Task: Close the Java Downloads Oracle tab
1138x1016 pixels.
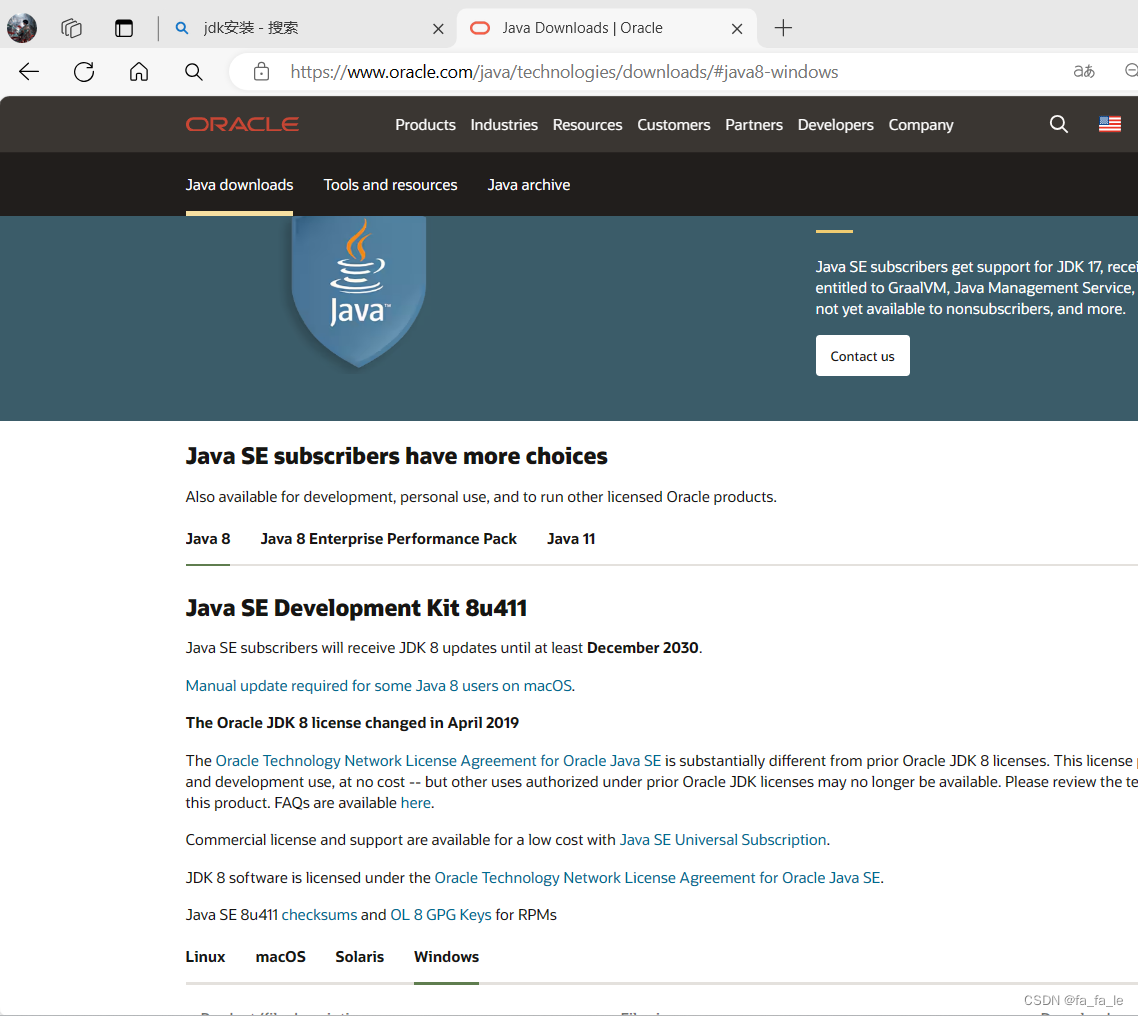Action: coord(737,29)
